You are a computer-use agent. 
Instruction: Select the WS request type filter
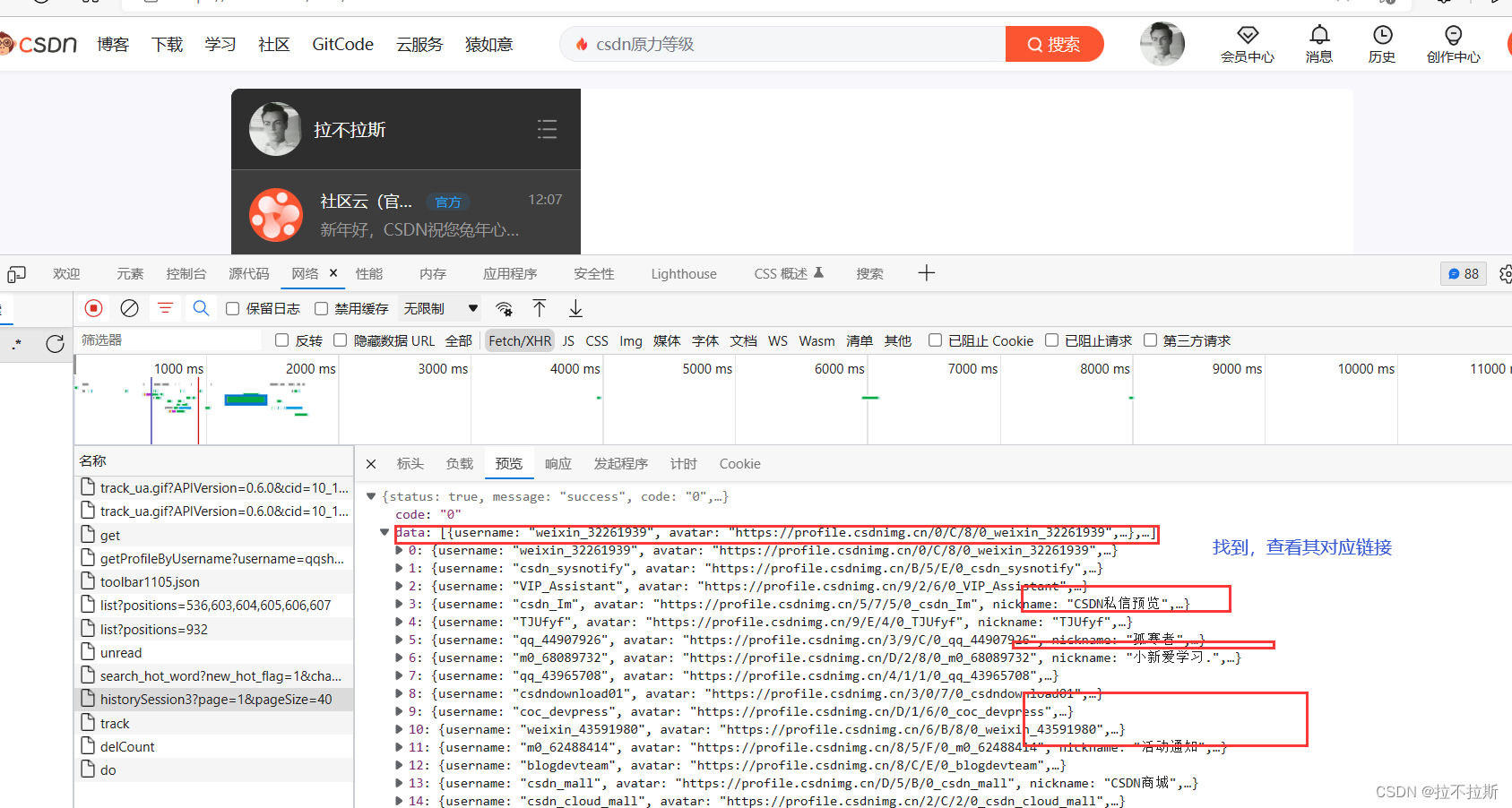[x=778, y=340]
